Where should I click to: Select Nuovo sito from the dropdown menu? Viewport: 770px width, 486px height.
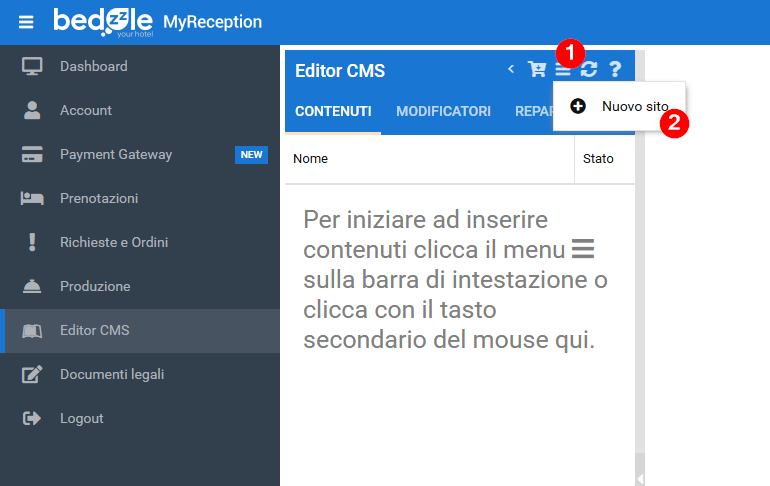pyautogui.click(x=634, y=106)
